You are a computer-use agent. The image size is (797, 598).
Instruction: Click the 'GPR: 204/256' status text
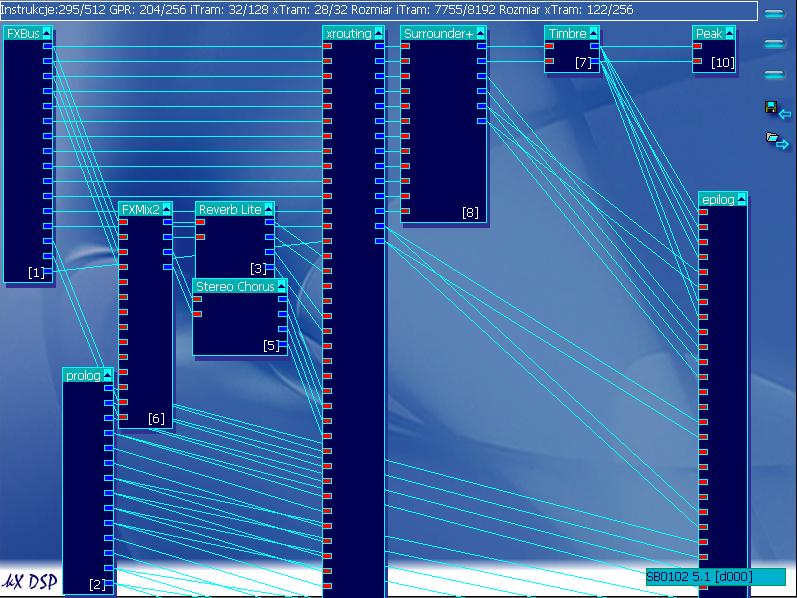(148, 10)
